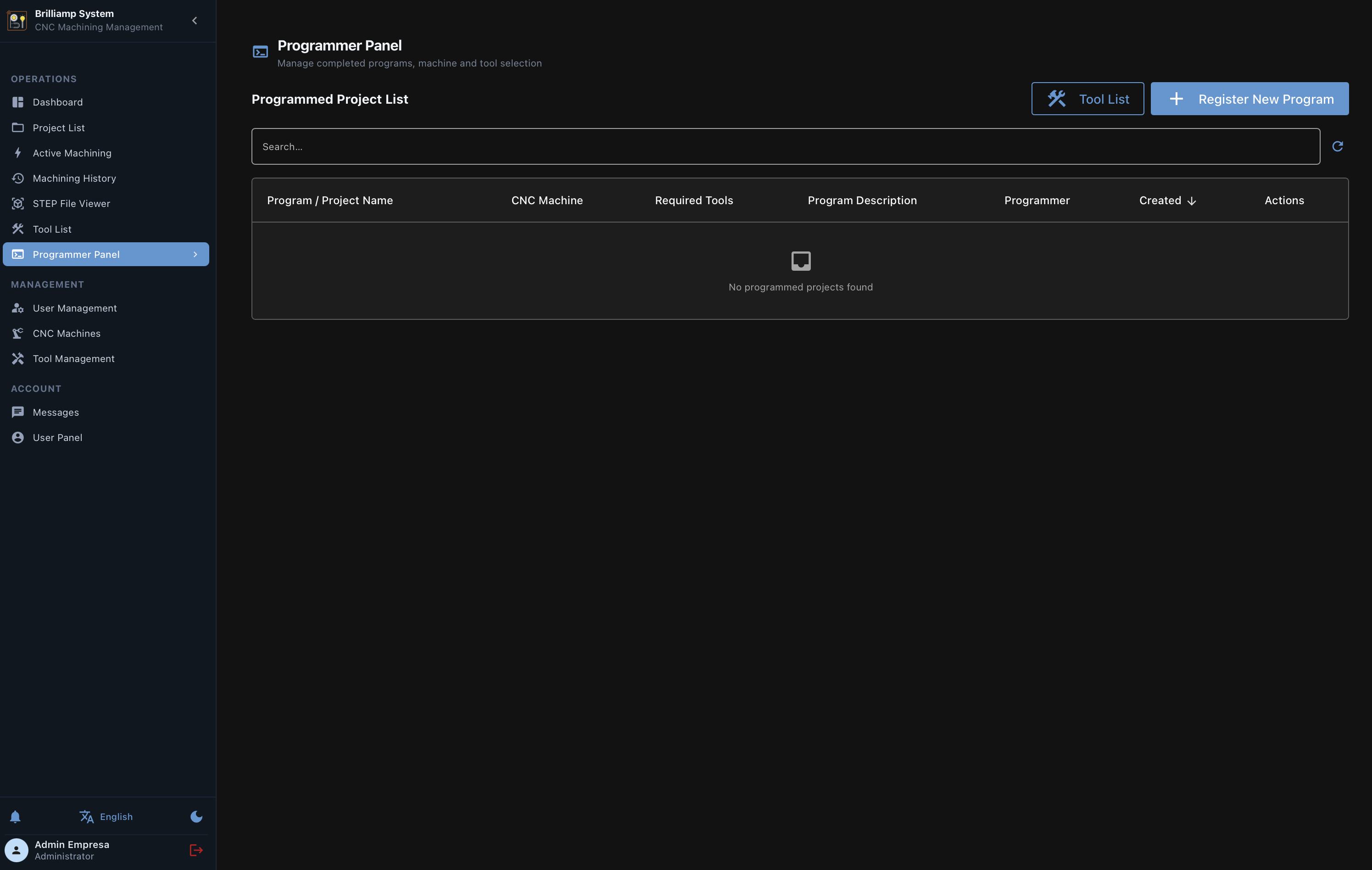The image size is (1372, 870).
Task: Sort by Created column
Action: coord(1167,201)
